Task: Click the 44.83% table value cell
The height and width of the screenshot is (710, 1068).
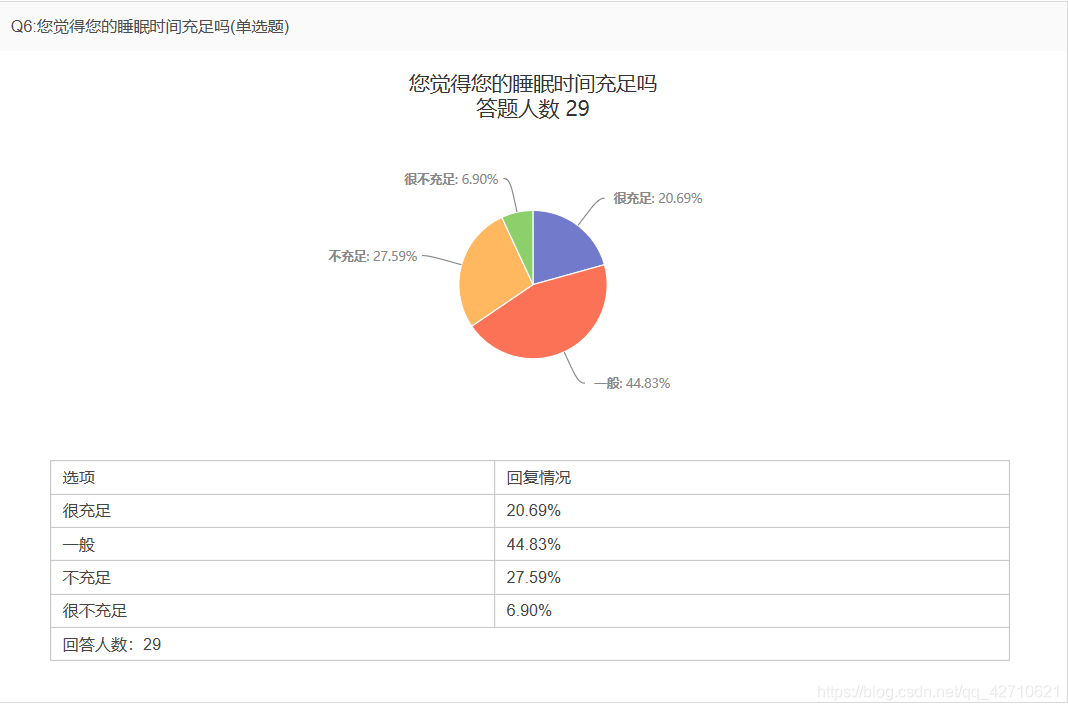Action: pyautogui.click(x=752, y=544)
